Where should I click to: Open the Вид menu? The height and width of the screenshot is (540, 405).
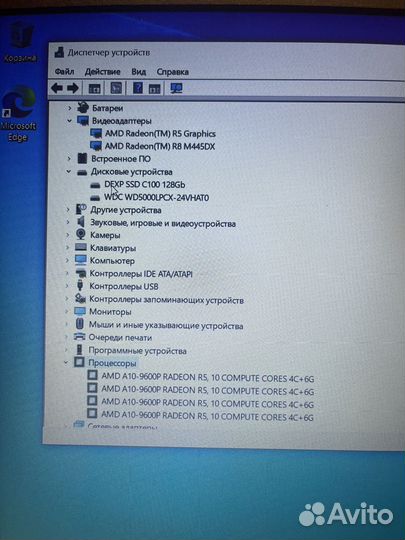click(138, 72)
